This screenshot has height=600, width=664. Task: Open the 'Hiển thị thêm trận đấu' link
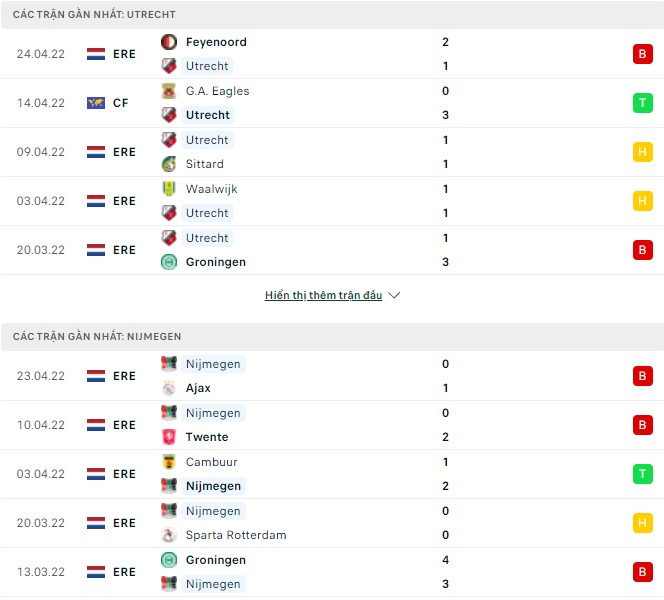324,296
